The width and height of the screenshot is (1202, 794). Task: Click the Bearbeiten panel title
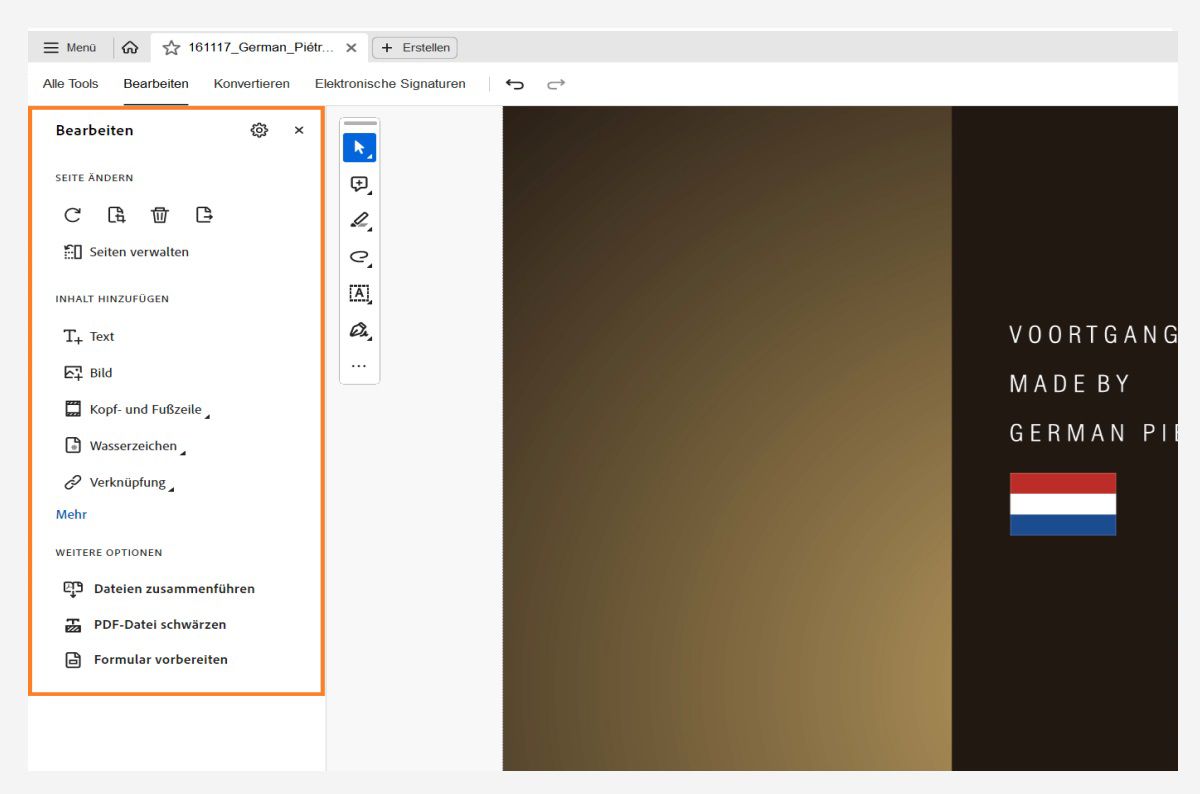pyautogui.click(x=94, y=130)
